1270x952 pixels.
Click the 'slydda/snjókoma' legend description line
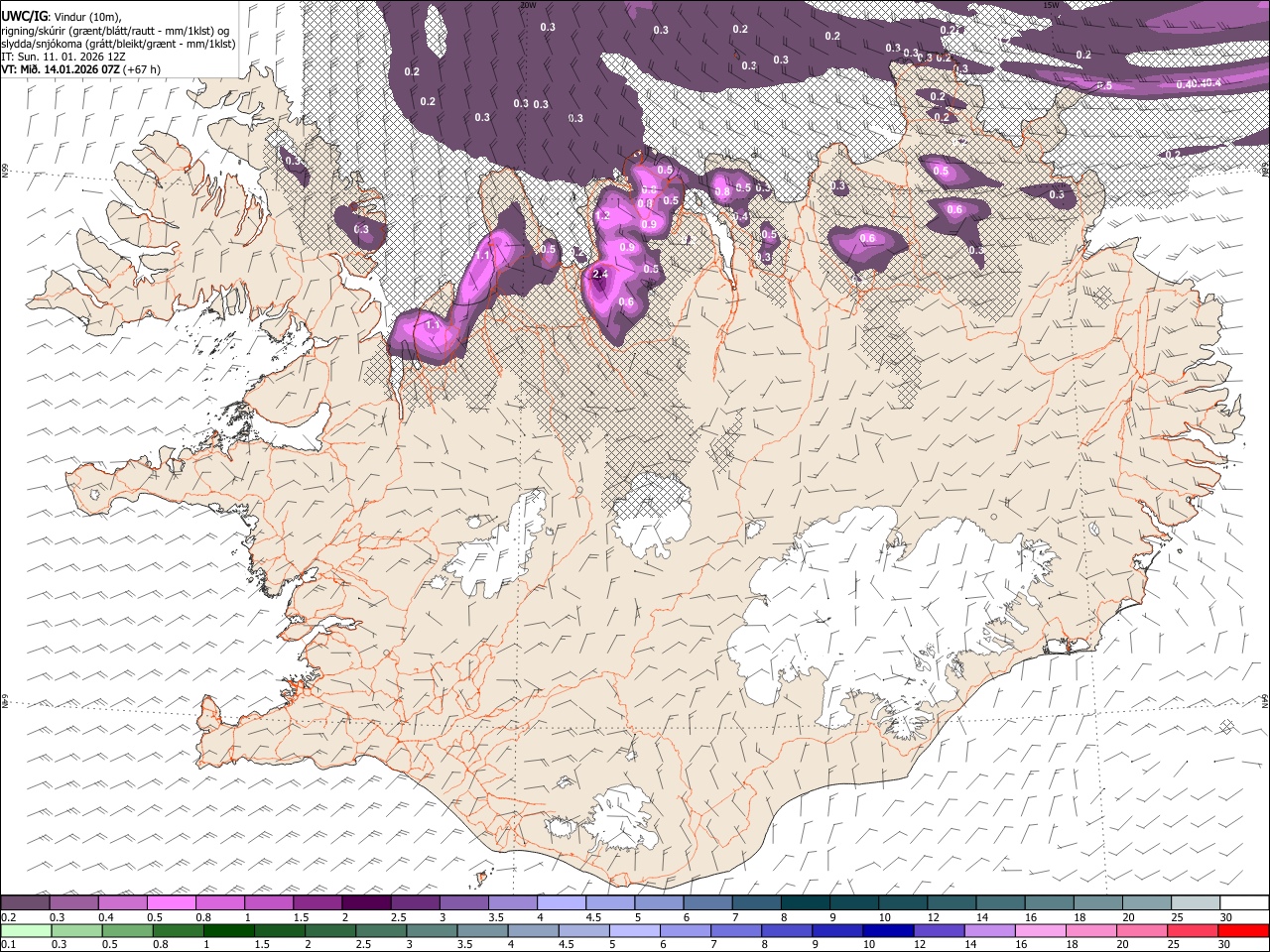click(x=118, y=44)
